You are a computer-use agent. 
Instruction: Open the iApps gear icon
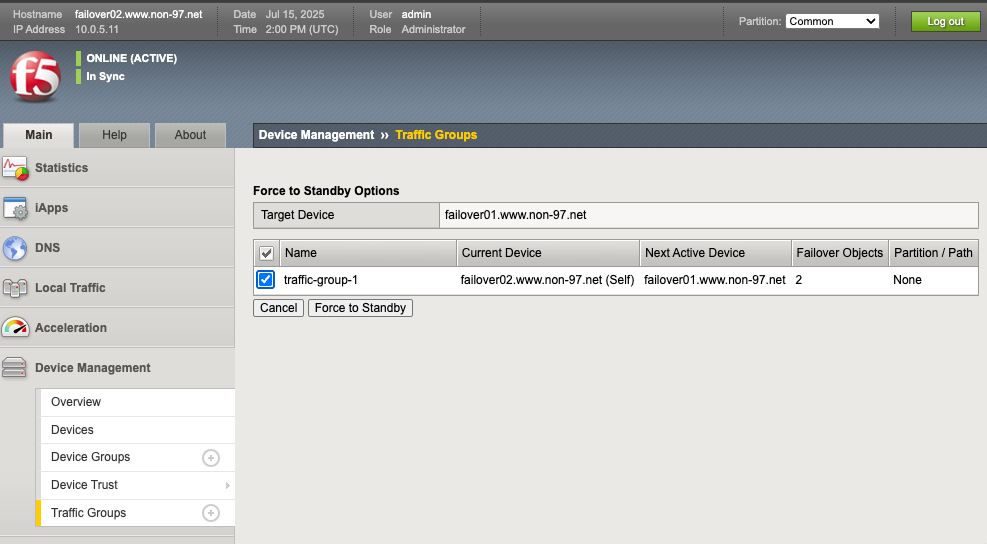15,208
